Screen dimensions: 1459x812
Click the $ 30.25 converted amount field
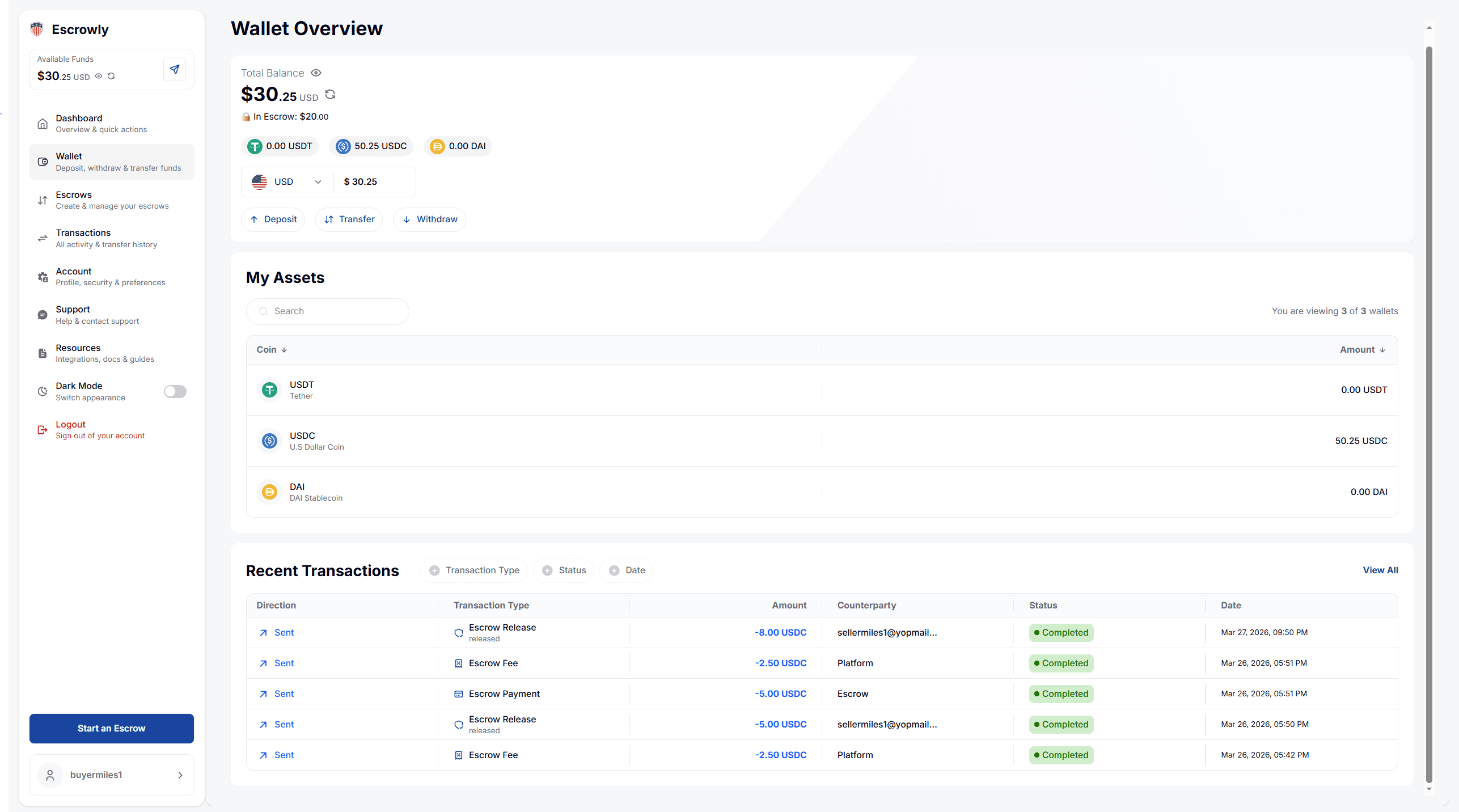[x=374, y=182]
